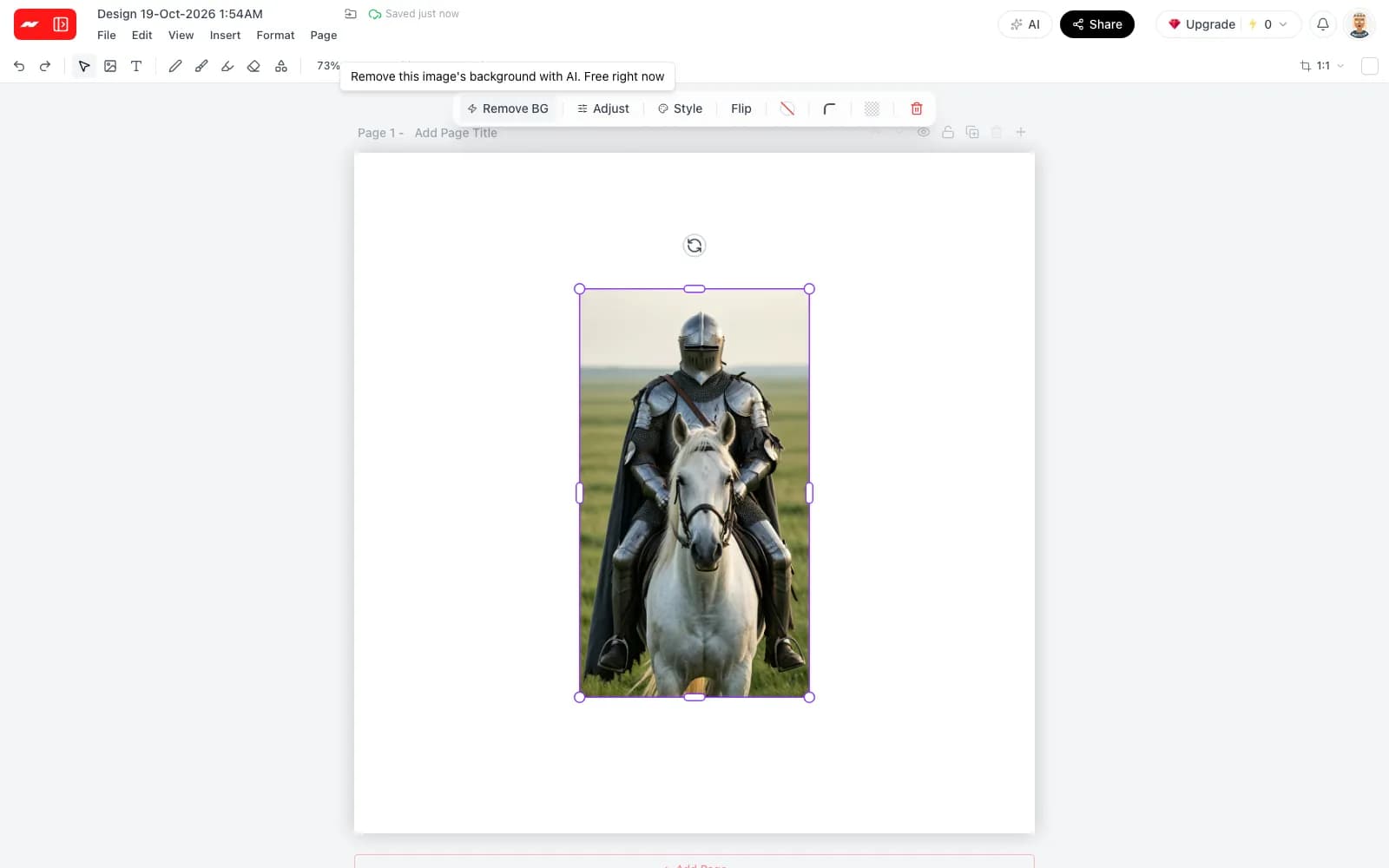The image size is (1389, 868).
Task: Click the image rotate handle
Action: pos(694,246)
